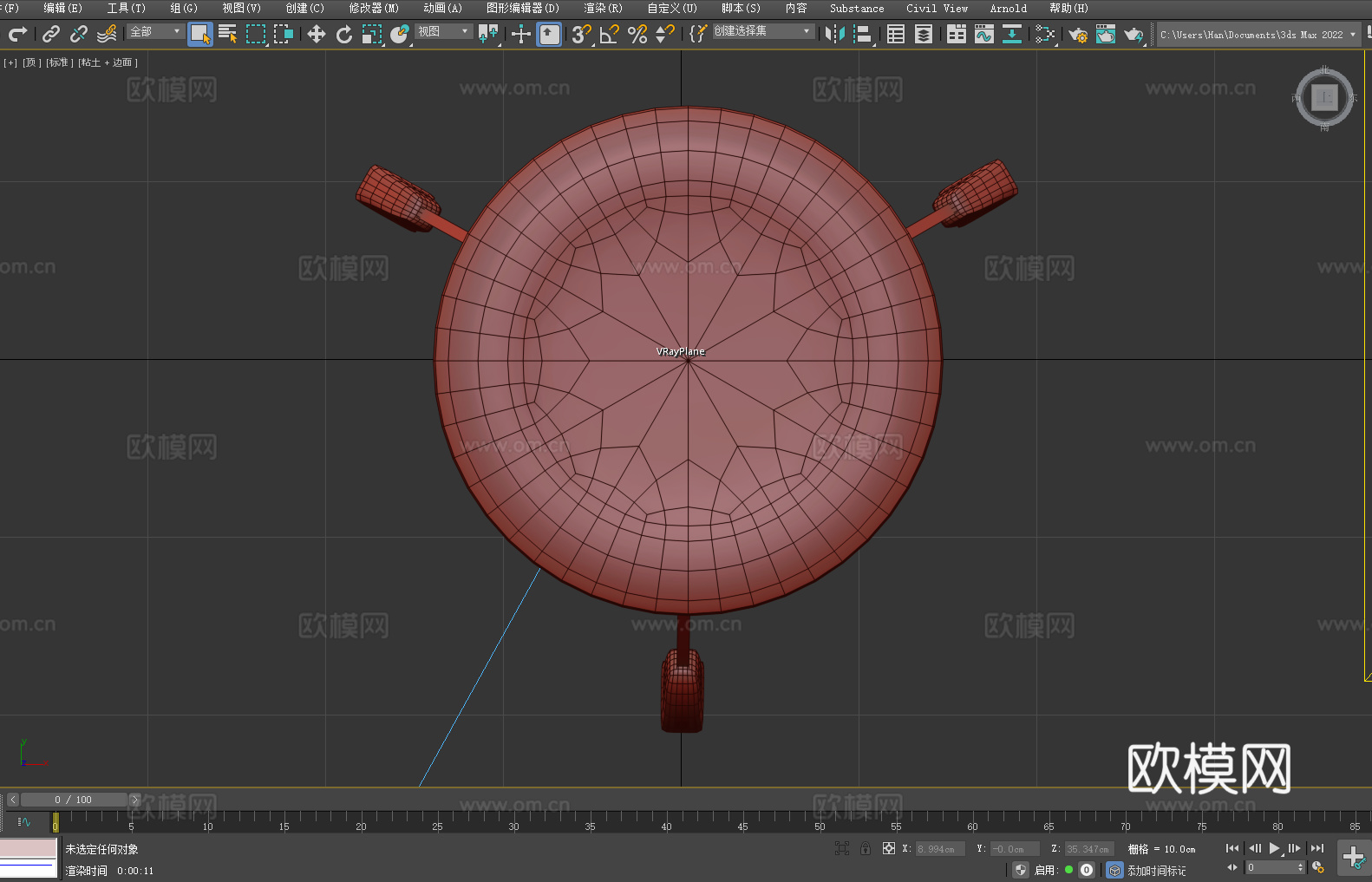The width and height of the screenshot is (1372, 882).
Task: Toggle Spinner Snap
Action: pos(665,34)
